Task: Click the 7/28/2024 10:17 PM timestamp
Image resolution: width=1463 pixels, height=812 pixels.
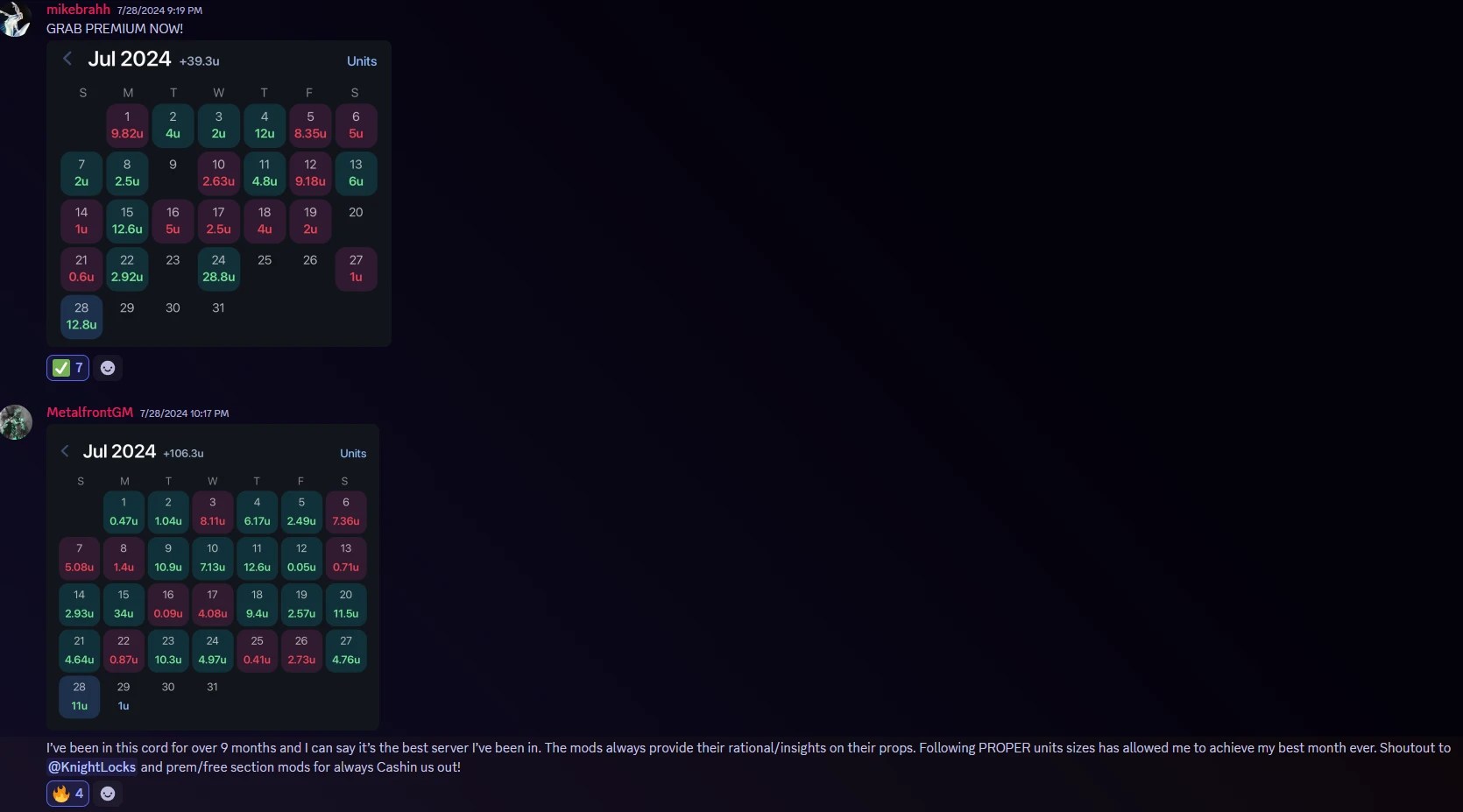Action: pos(184,413)
